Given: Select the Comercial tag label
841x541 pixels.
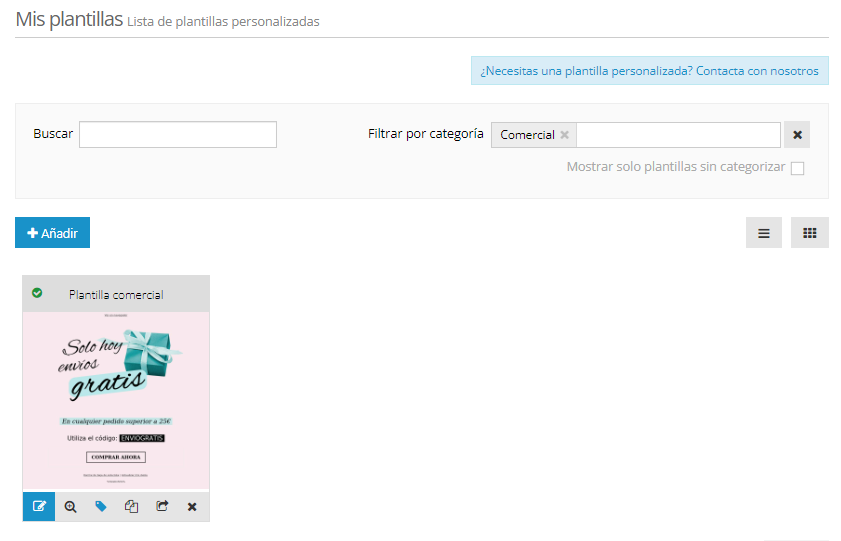Looking at the screenshot, I should (527, 135).
